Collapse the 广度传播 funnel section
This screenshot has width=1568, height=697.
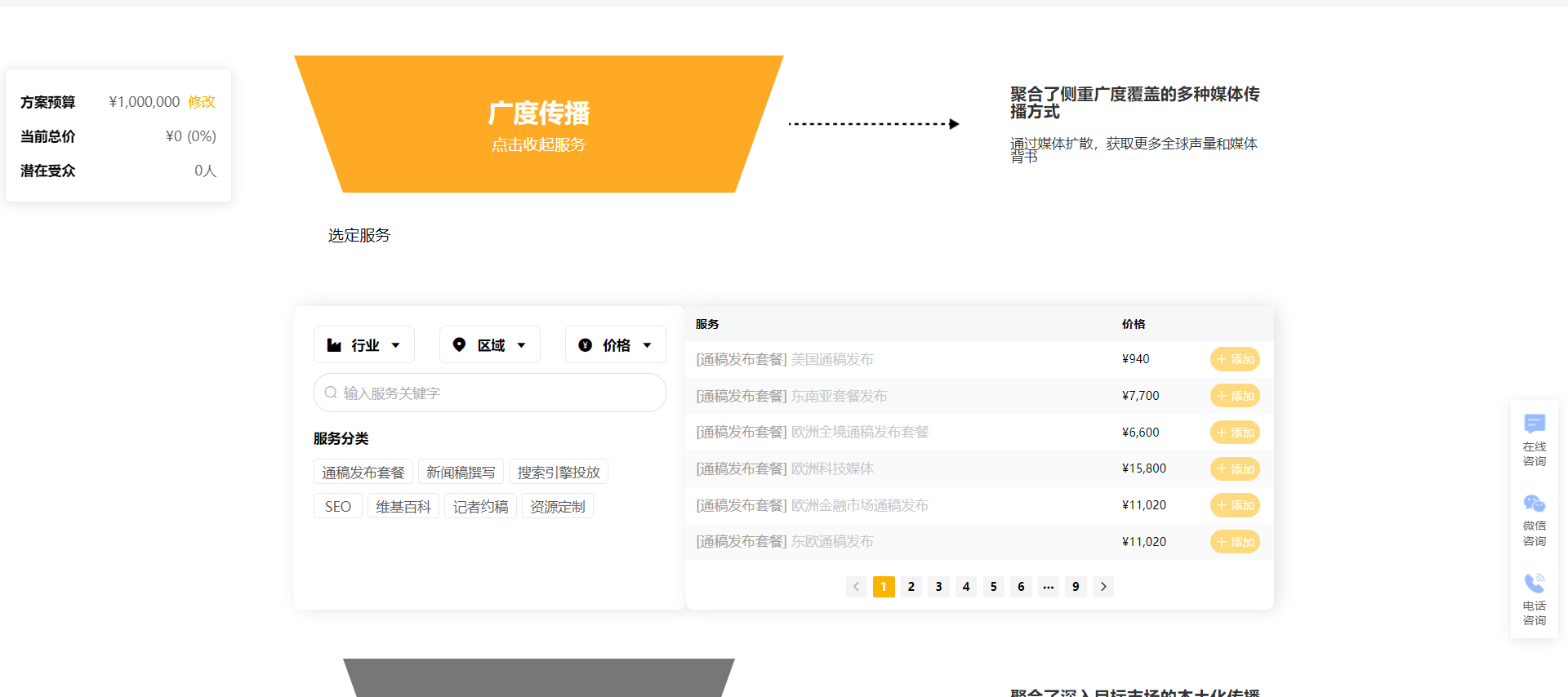[x=539, y=124]
